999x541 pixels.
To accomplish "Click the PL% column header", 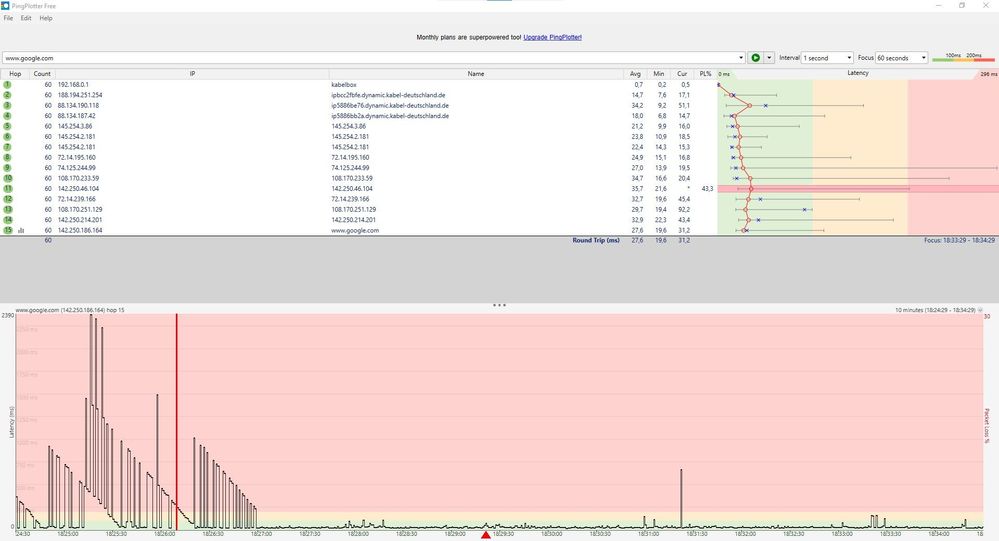I will coord(705,74).
